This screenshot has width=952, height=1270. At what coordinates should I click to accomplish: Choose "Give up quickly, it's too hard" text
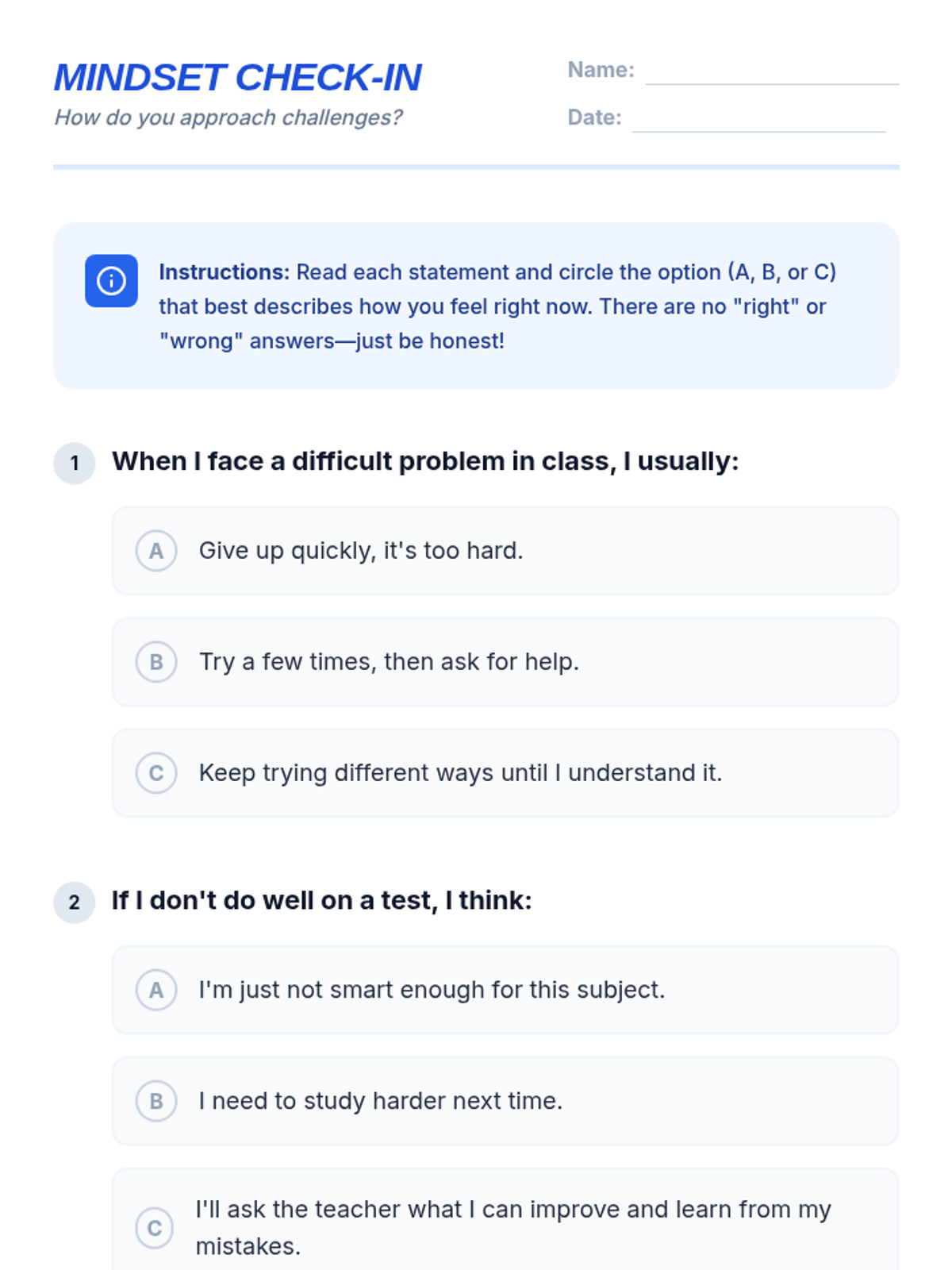click(x=361, y=551)
